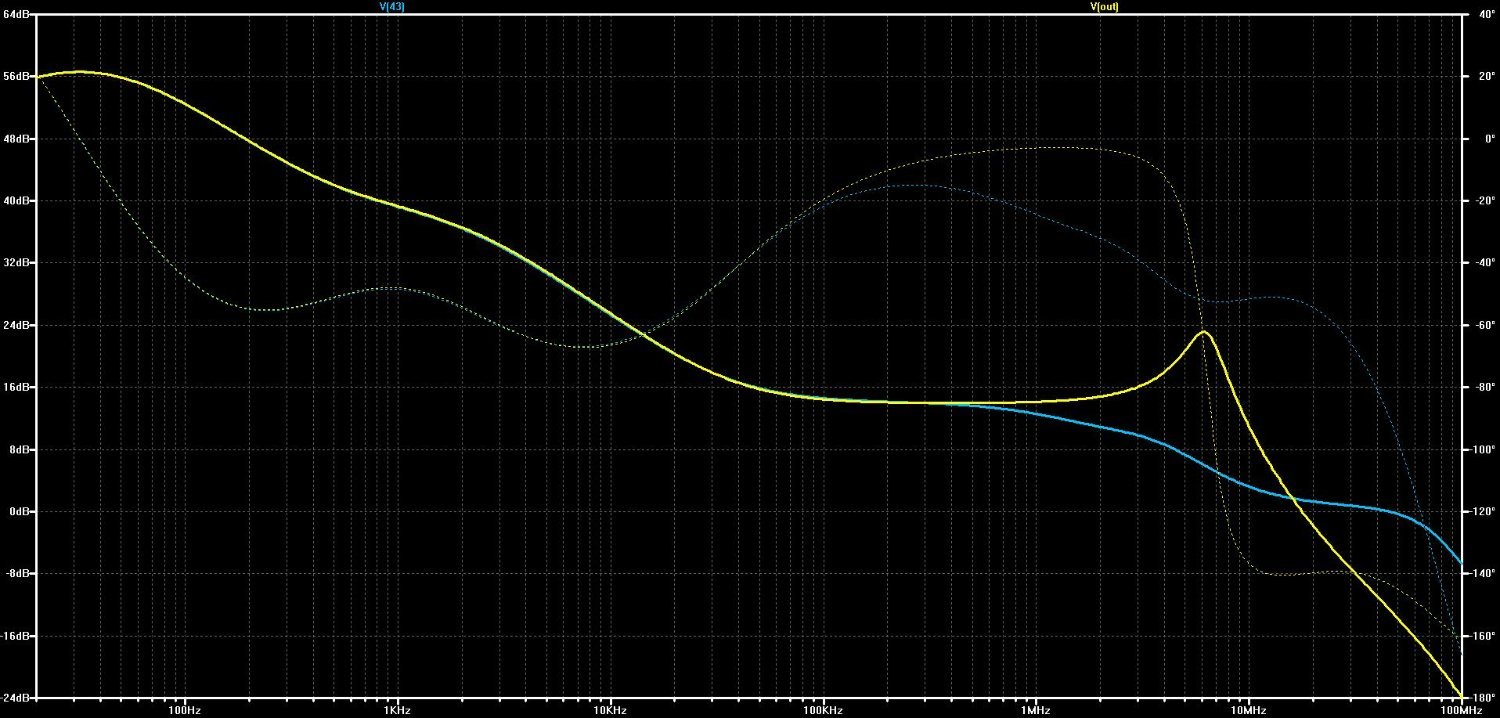Select the -180° phase axis label
Image resolution: width=1500 pixels, height=718 pixels.
[1482, 697]
